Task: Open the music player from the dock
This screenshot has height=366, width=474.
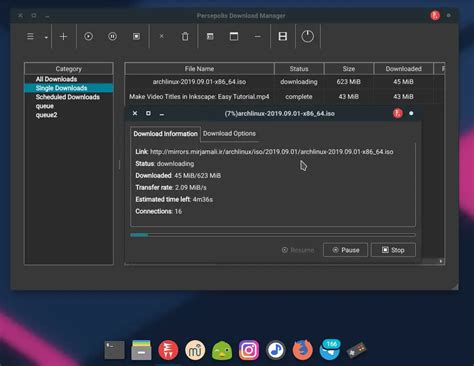Action: pos(276,350)
